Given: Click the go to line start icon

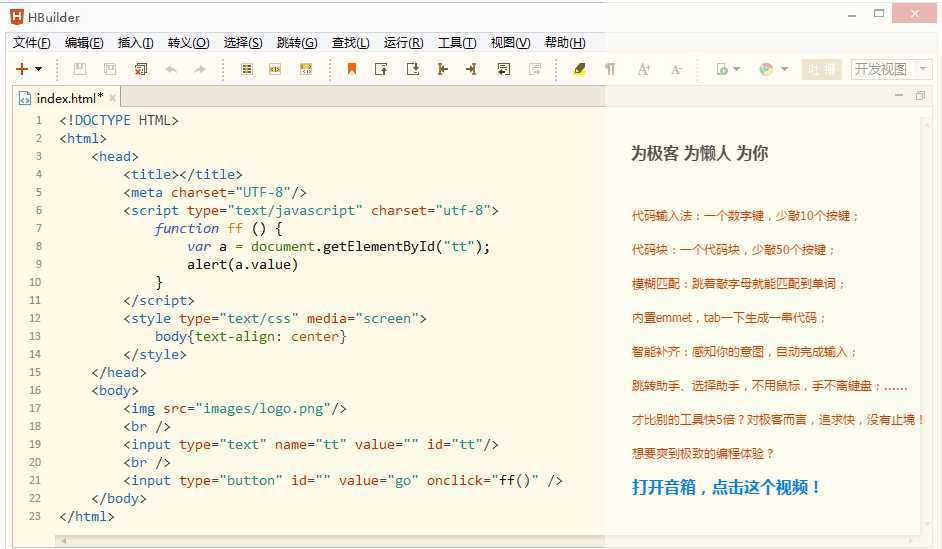Looking at the screenshot, I should tap(443, 69).
